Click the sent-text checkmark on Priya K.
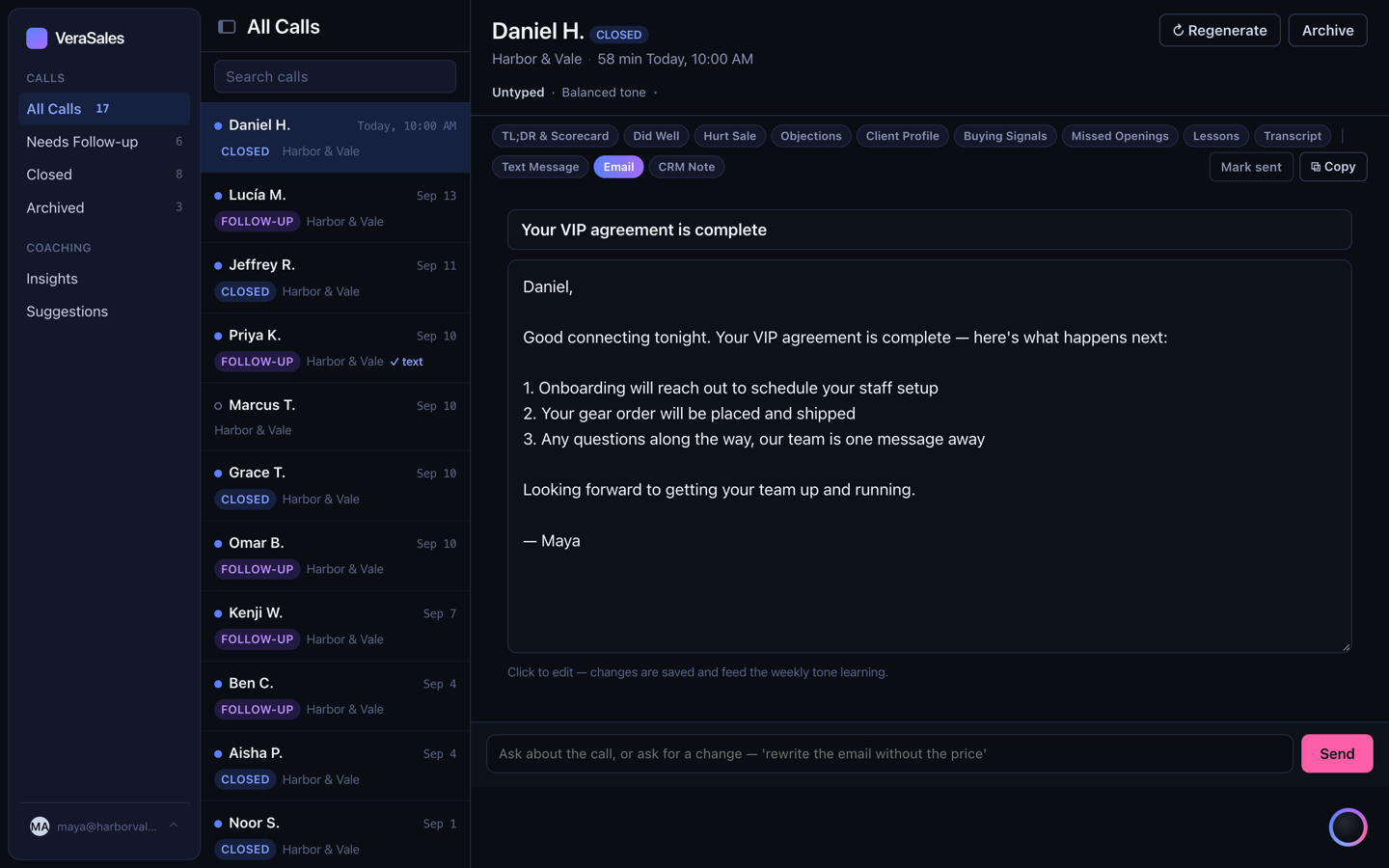The image size is (1389, 868). [x=395, y=362]
